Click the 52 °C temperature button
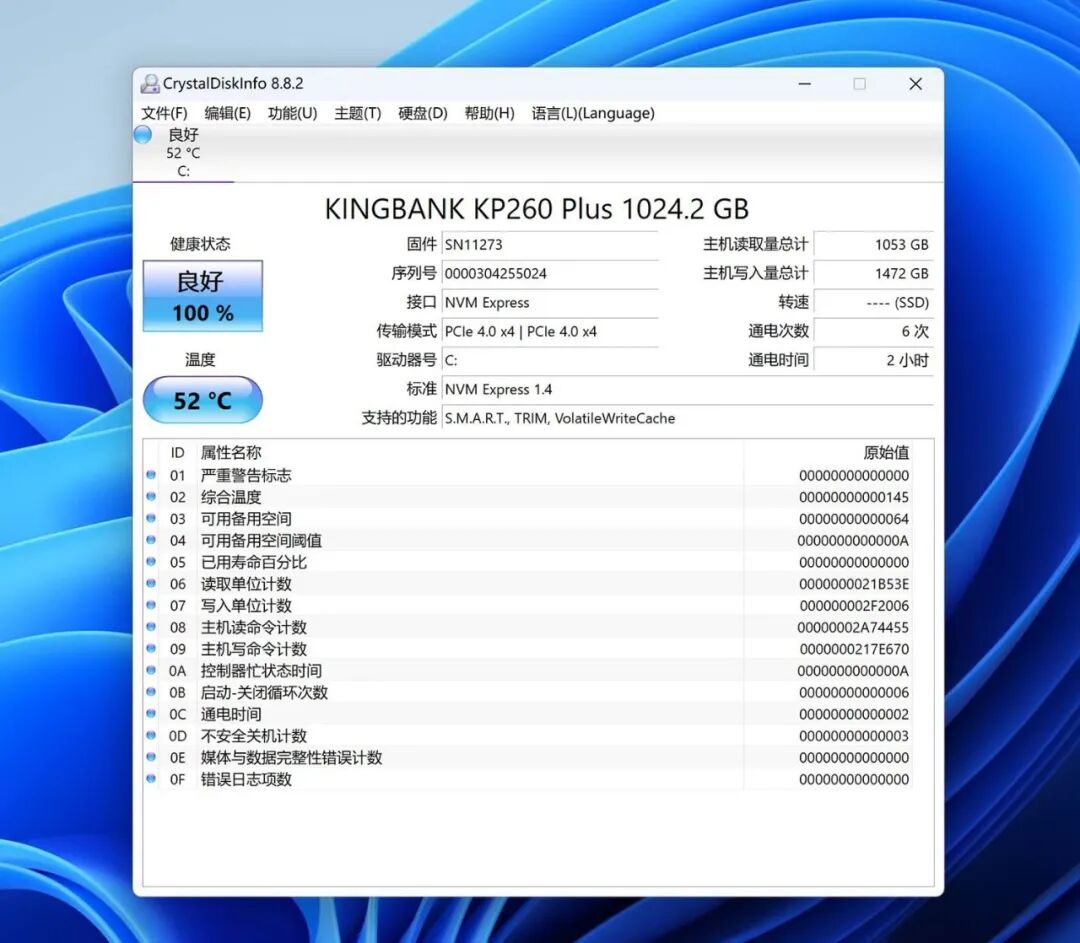The image size is (1080, 943). click(x=202, y=400)
